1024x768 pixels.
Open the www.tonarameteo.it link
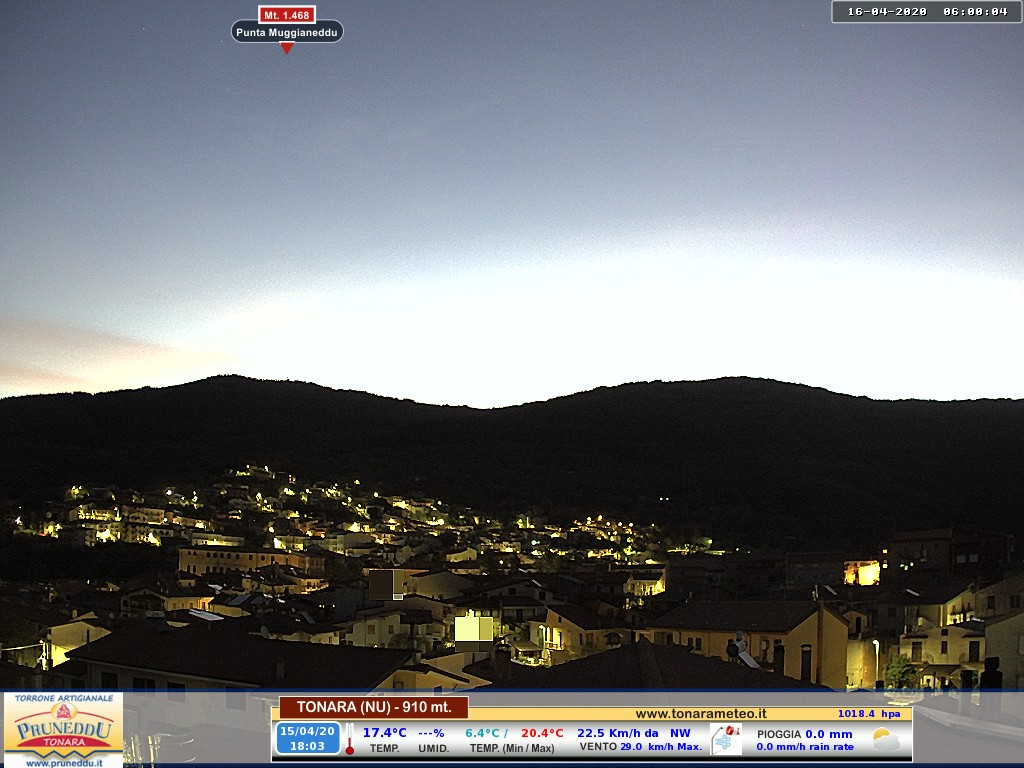[701, 714]
